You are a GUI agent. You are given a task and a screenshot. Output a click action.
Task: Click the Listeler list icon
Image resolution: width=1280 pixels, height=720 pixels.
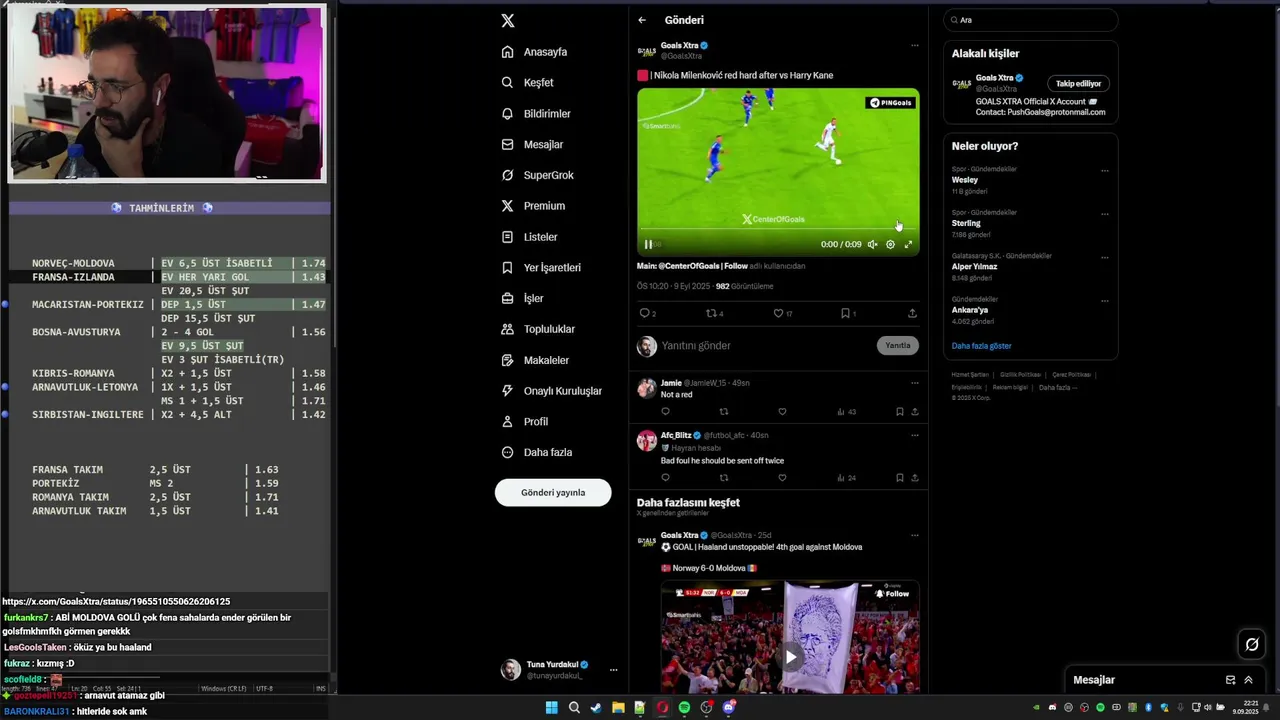click(508, 237)
